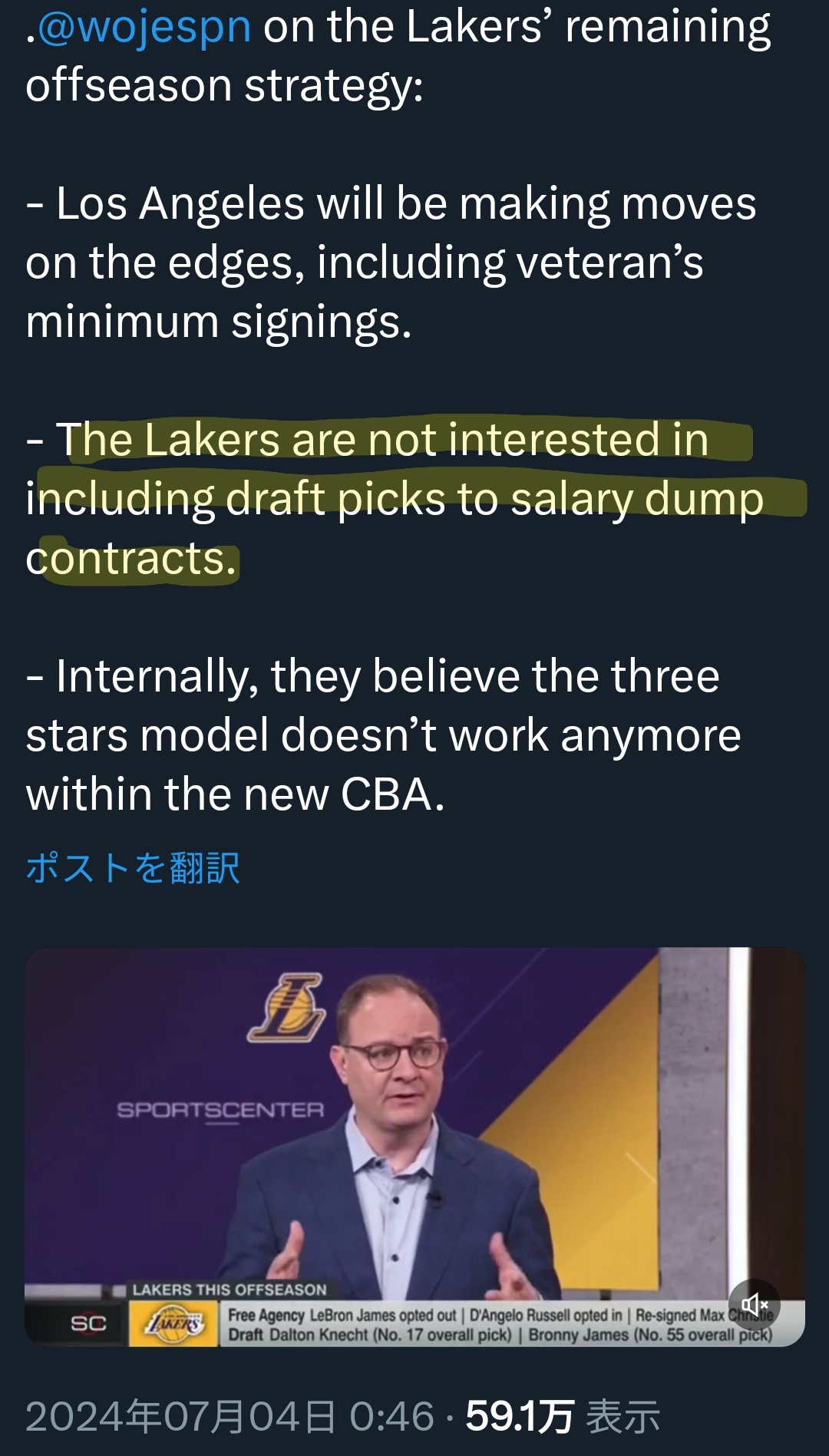The height and width of the screenshot is (1456, 829).
Task: Tap the 'three stars model' bullet text
Action: tap(383, 705)
